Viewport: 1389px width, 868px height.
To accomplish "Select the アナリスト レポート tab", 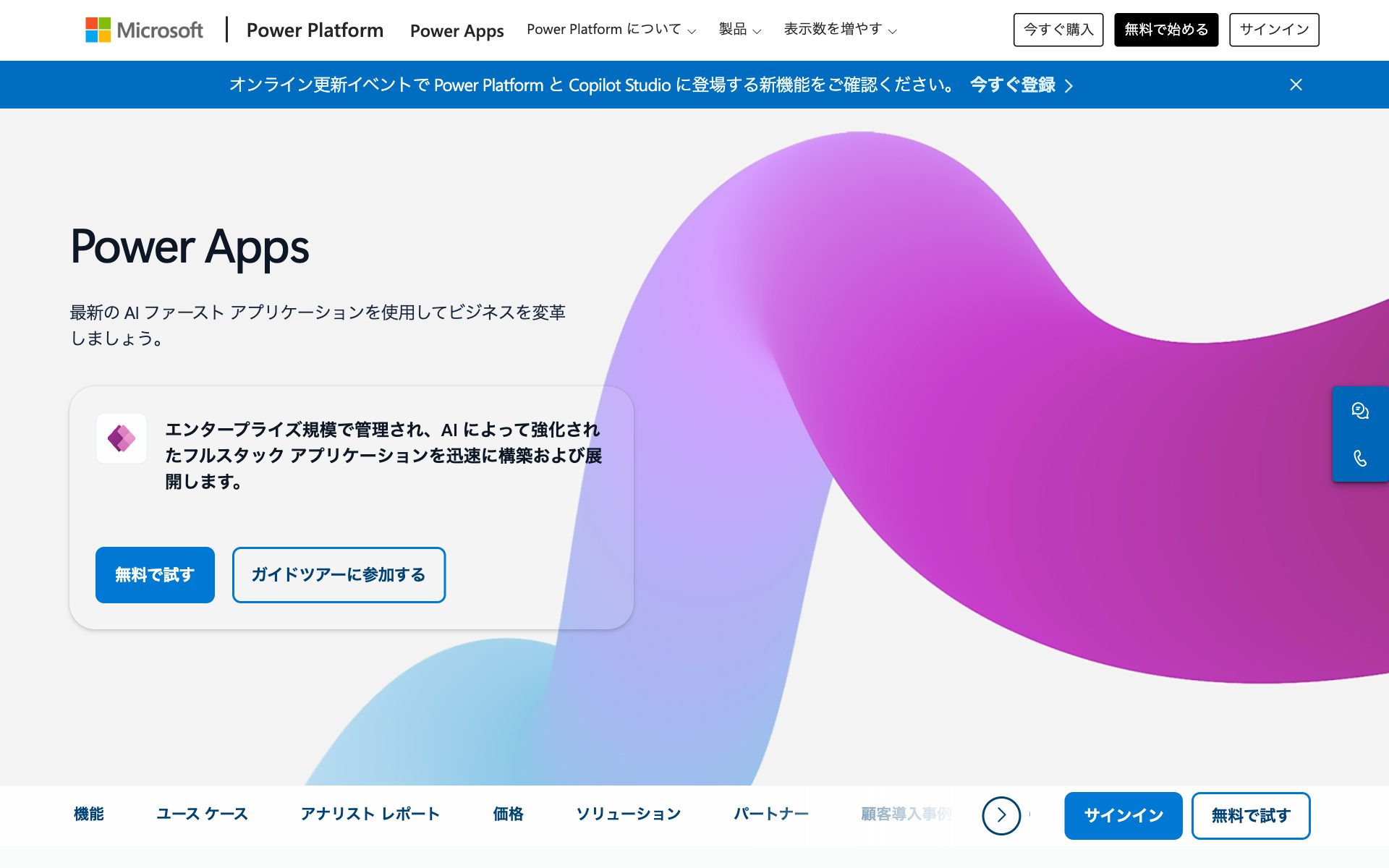I will coord(370,814).
